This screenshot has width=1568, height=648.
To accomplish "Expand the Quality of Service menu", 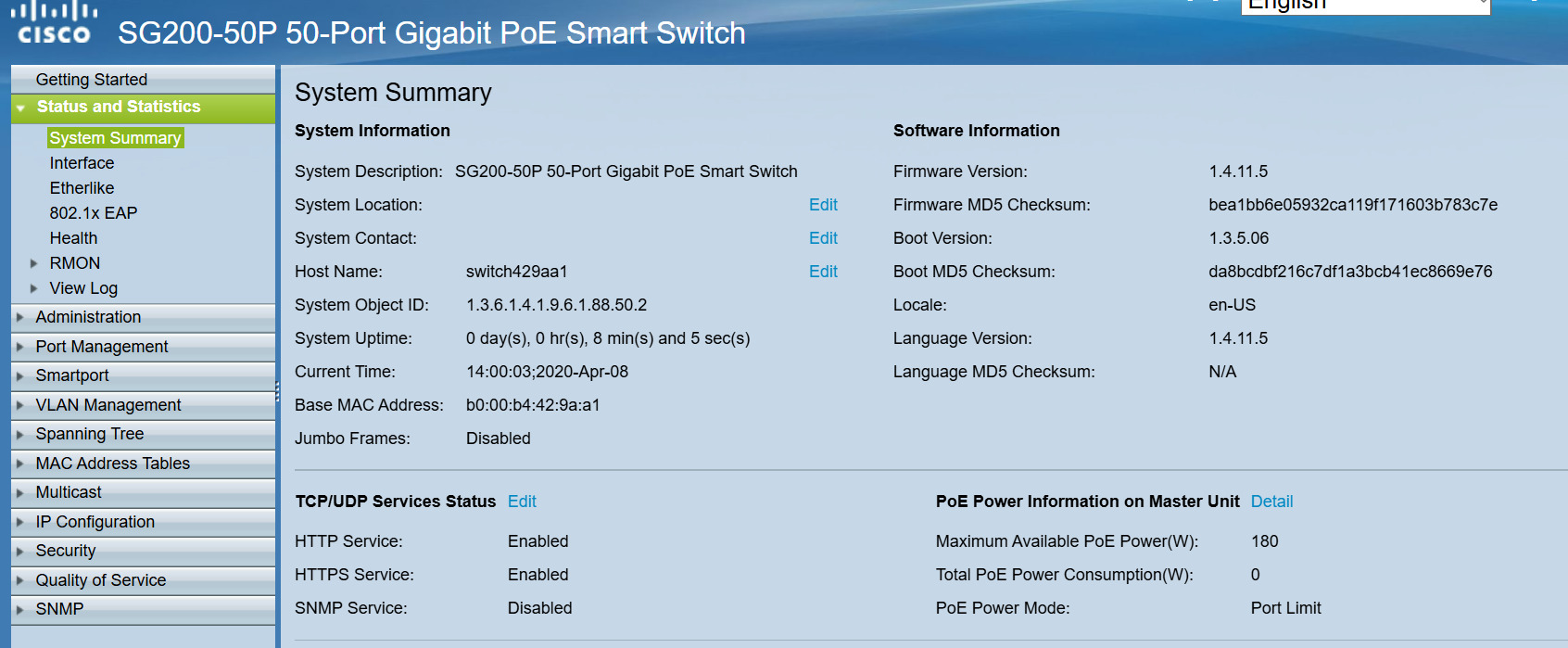I will click(100, 580).
